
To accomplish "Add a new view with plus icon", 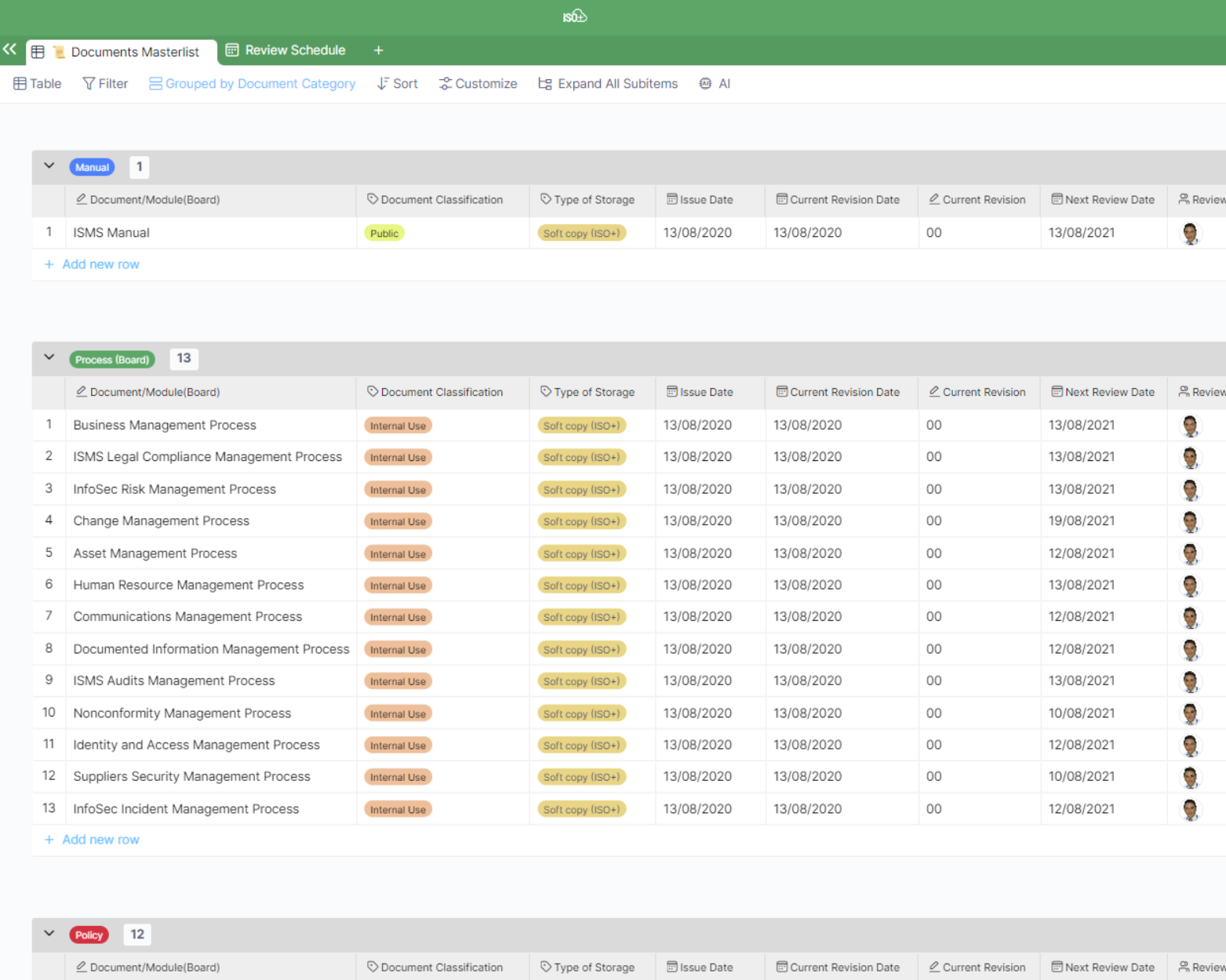I will point(378,50).
